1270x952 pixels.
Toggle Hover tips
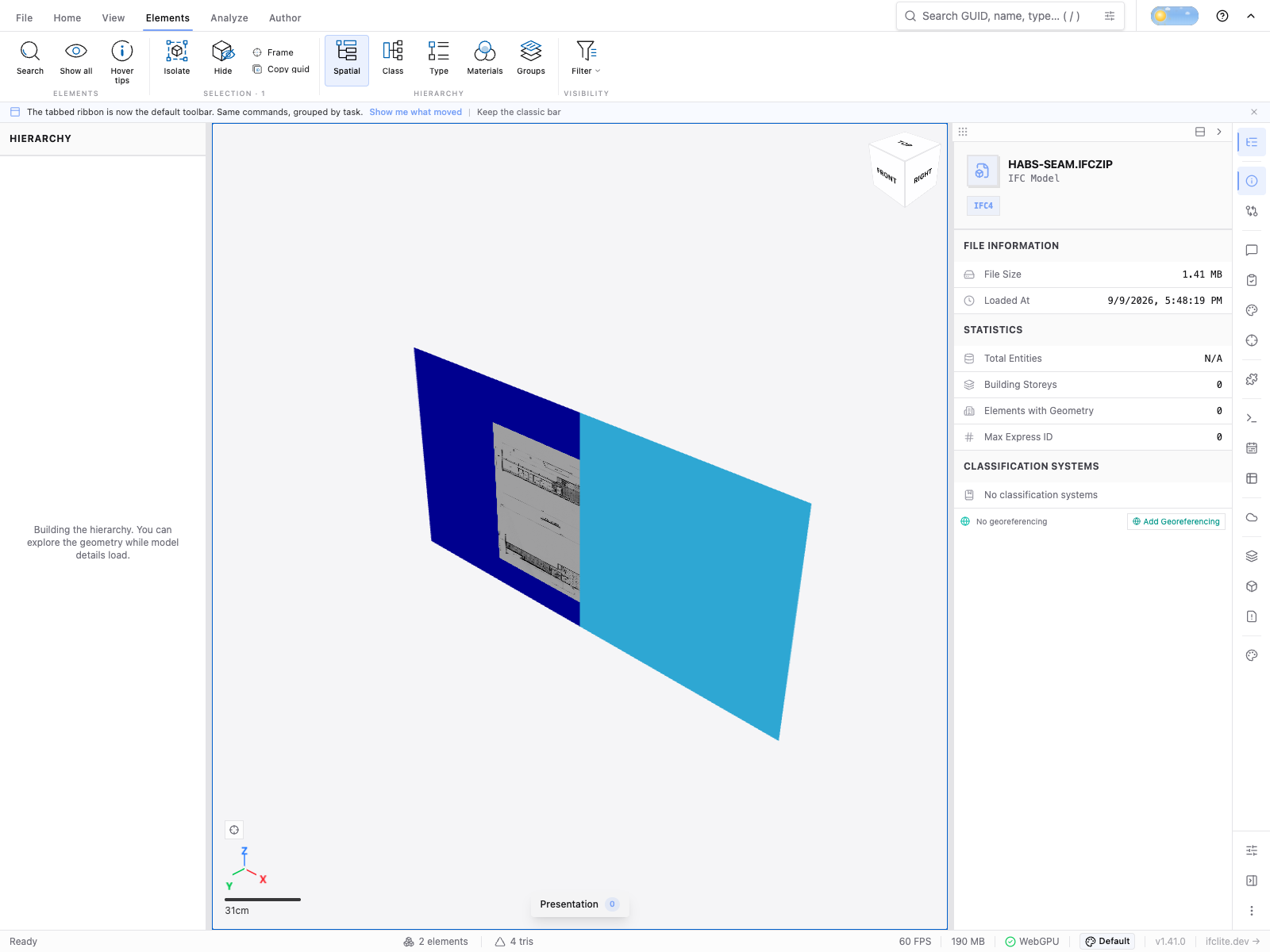click(x=122, y=62)
